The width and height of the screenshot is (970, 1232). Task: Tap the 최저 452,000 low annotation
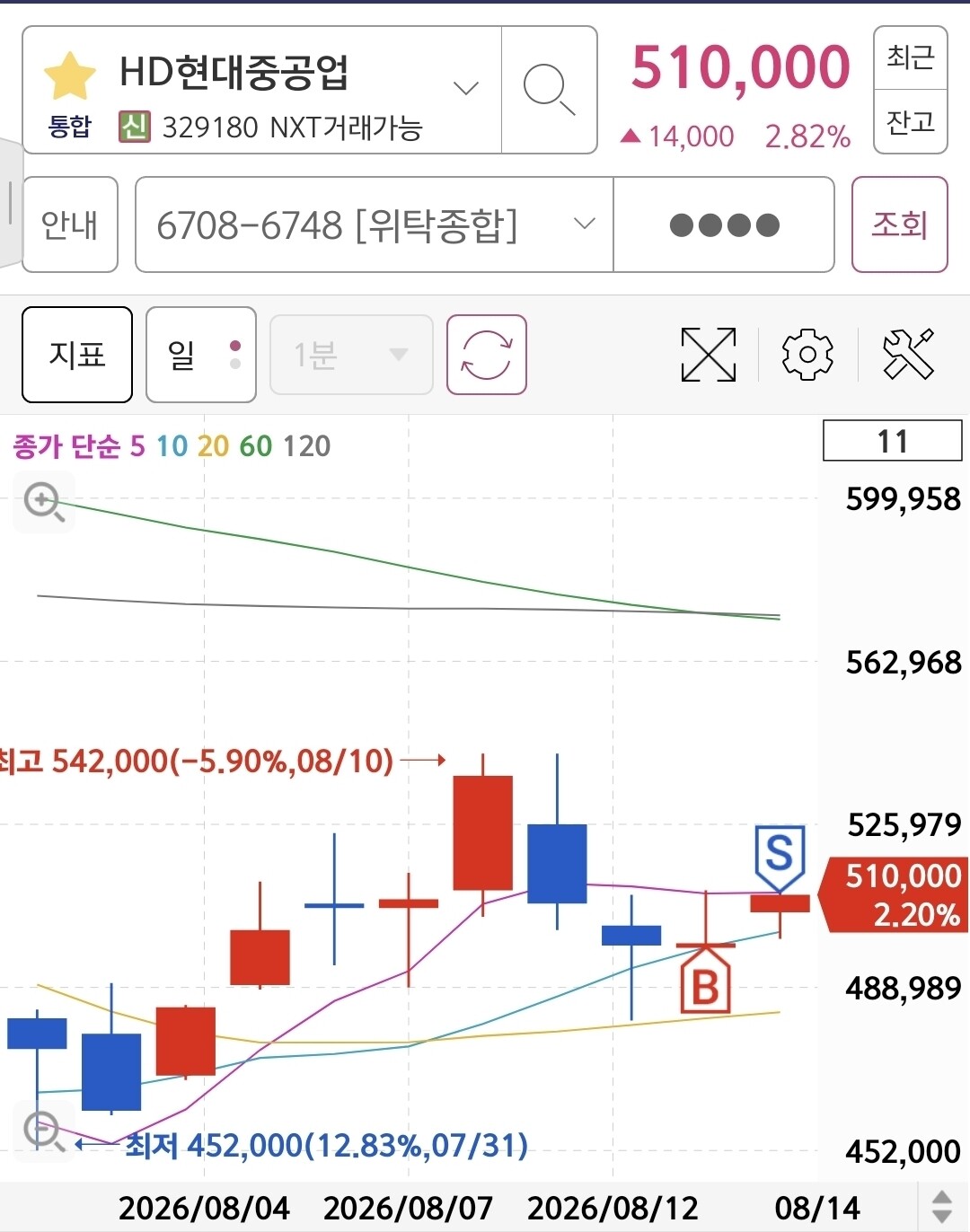tap(326, 1146)
